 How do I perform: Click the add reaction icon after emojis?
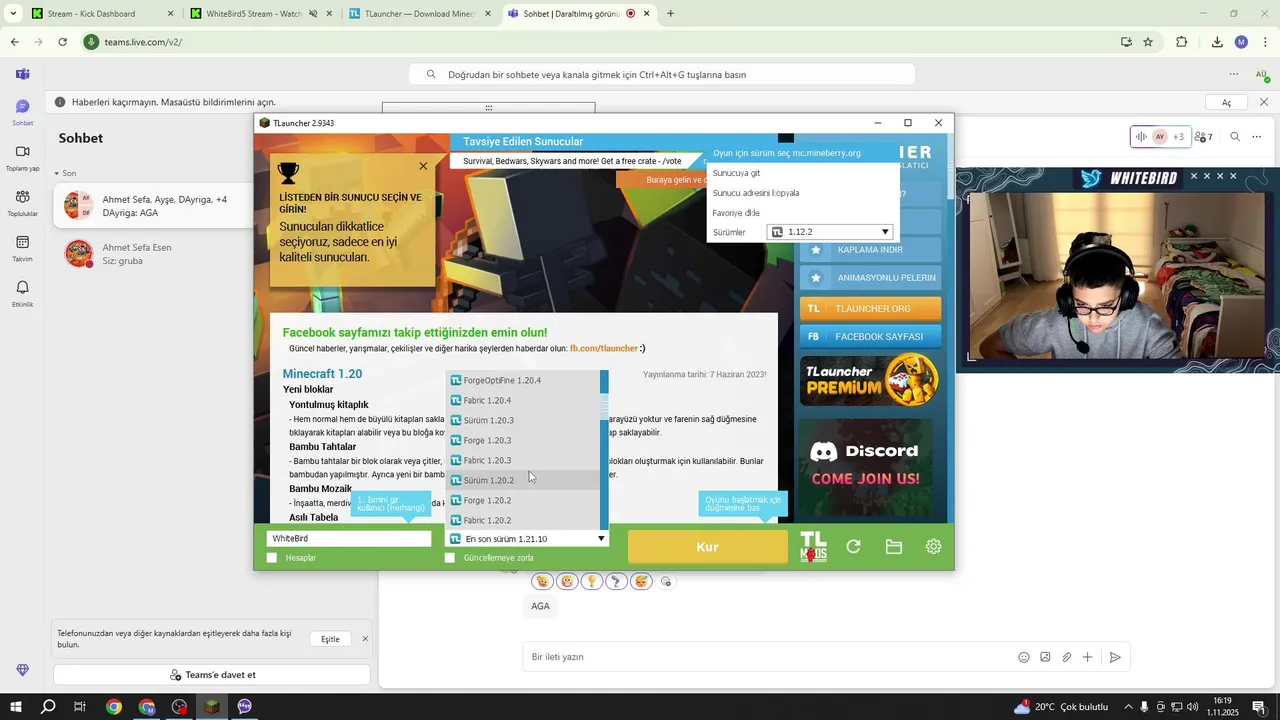666,581
